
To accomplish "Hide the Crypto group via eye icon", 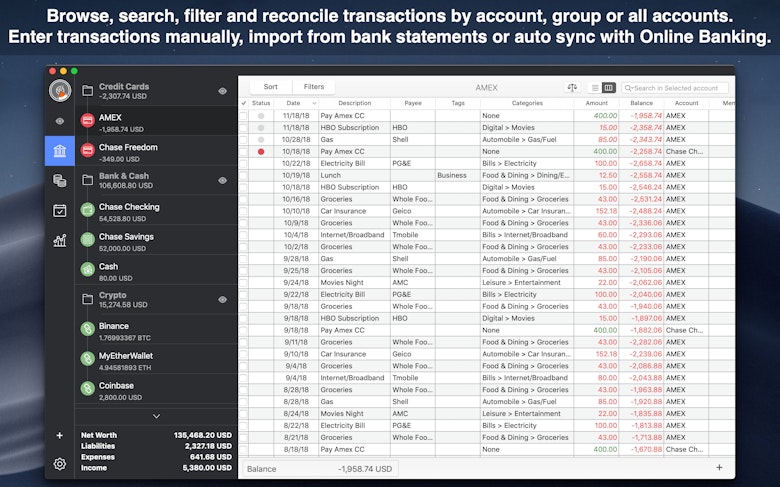I will point(222,299).
